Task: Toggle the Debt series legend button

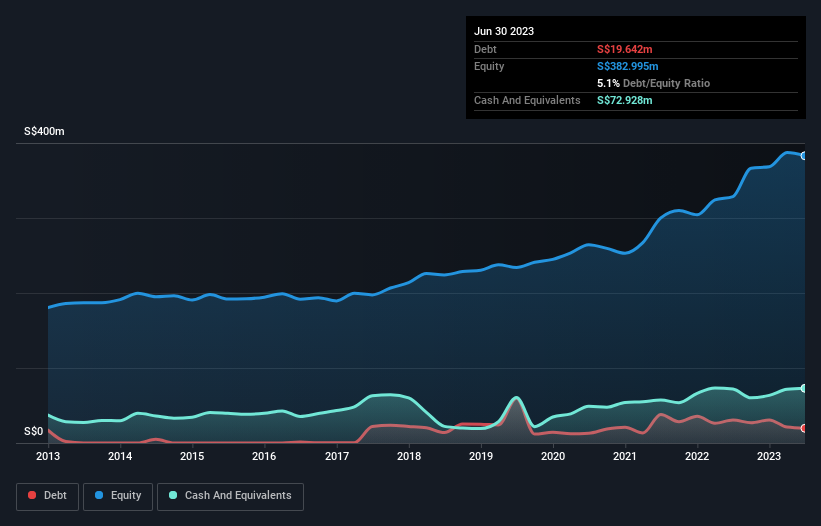Action: (x=48, y=496)
